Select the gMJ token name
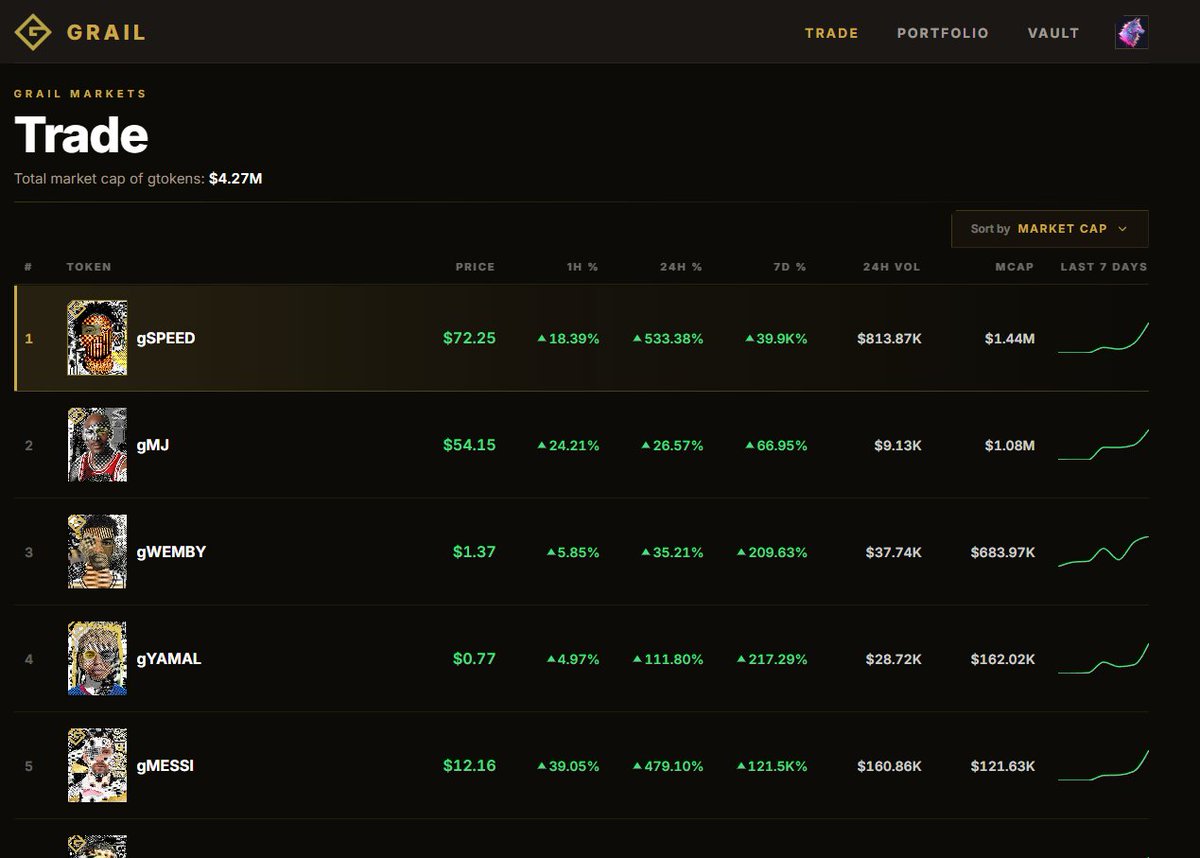The height and width of the screenshot is (858, 1200). pyautogui.click(x=153, y=445)
